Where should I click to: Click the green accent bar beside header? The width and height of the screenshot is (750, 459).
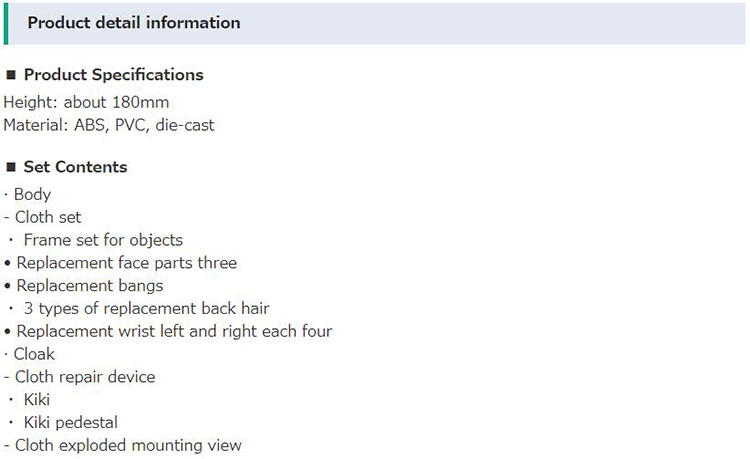[x=6, y=23]
